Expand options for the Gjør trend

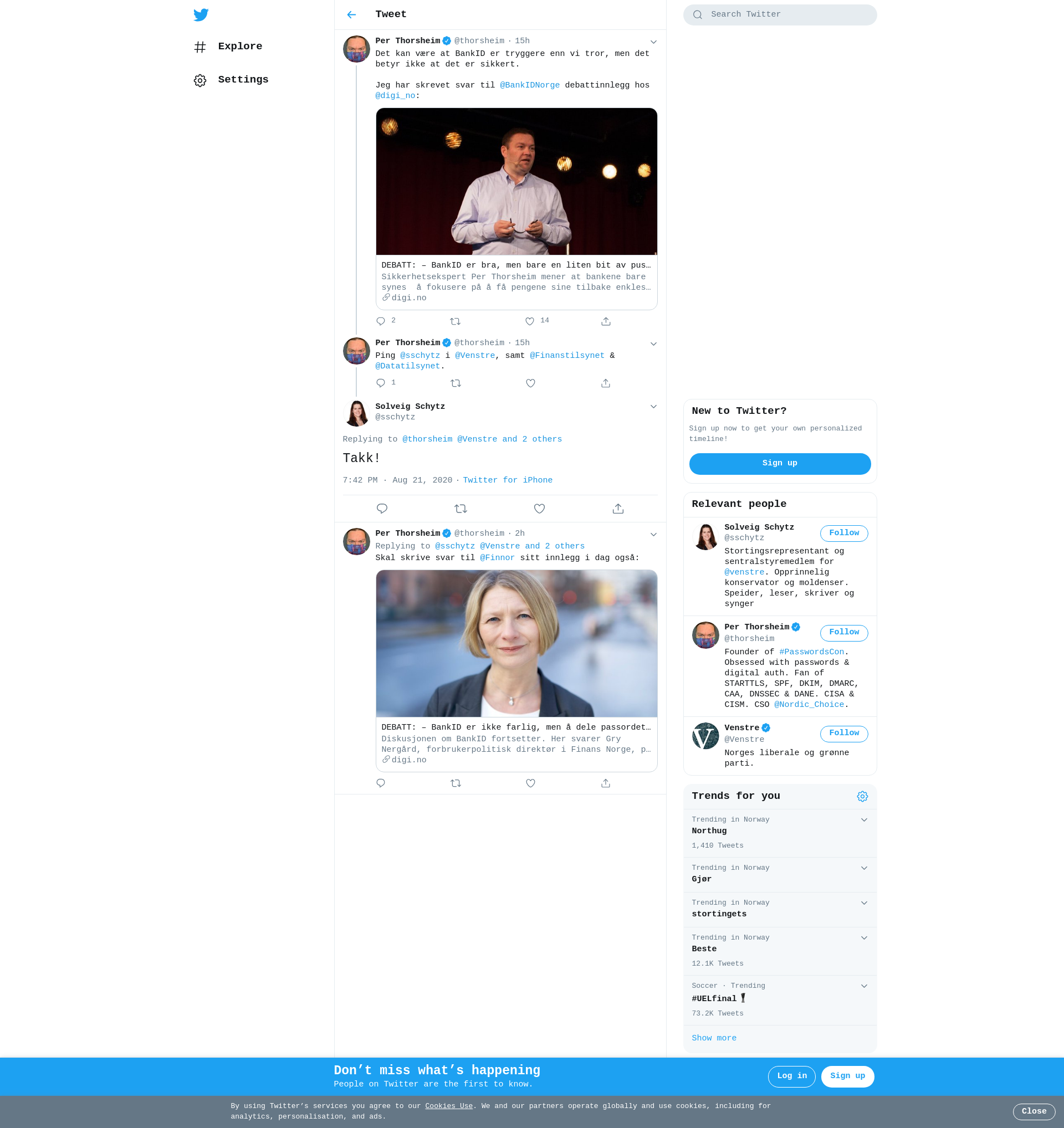[x=864, y=868]
